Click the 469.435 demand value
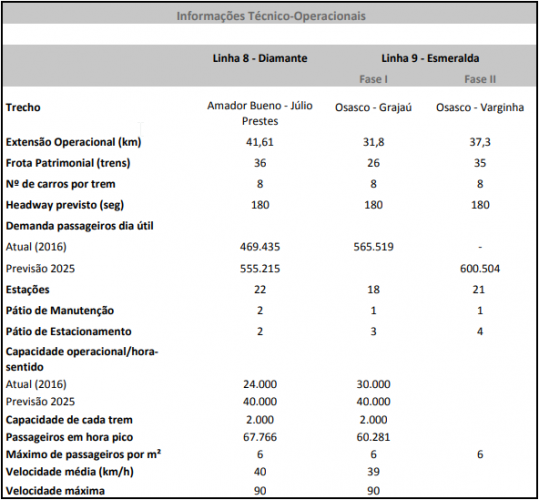Image resolution: width=539 pixels, height=500 pixels. click(260, 247)
